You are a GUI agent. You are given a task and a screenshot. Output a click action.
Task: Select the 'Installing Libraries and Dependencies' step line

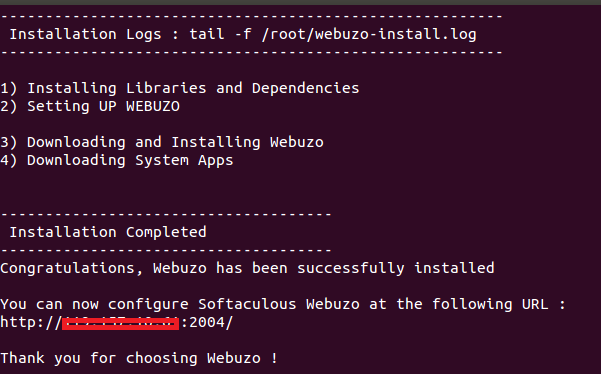[x=179, y=88]
